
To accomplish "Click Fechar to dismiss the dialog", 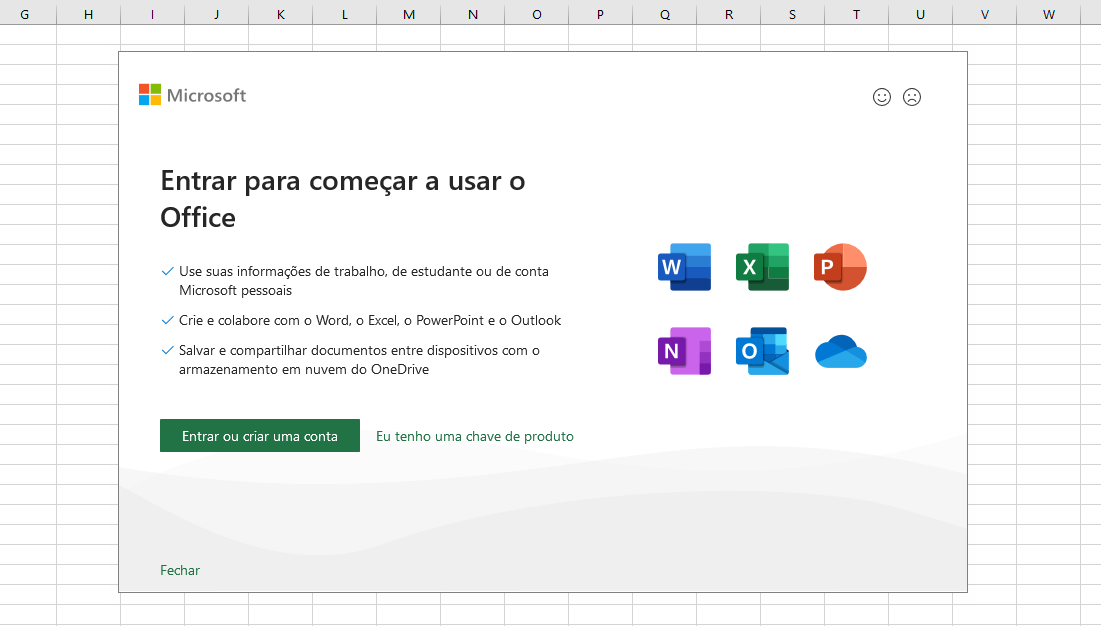I will coord(180,570).
